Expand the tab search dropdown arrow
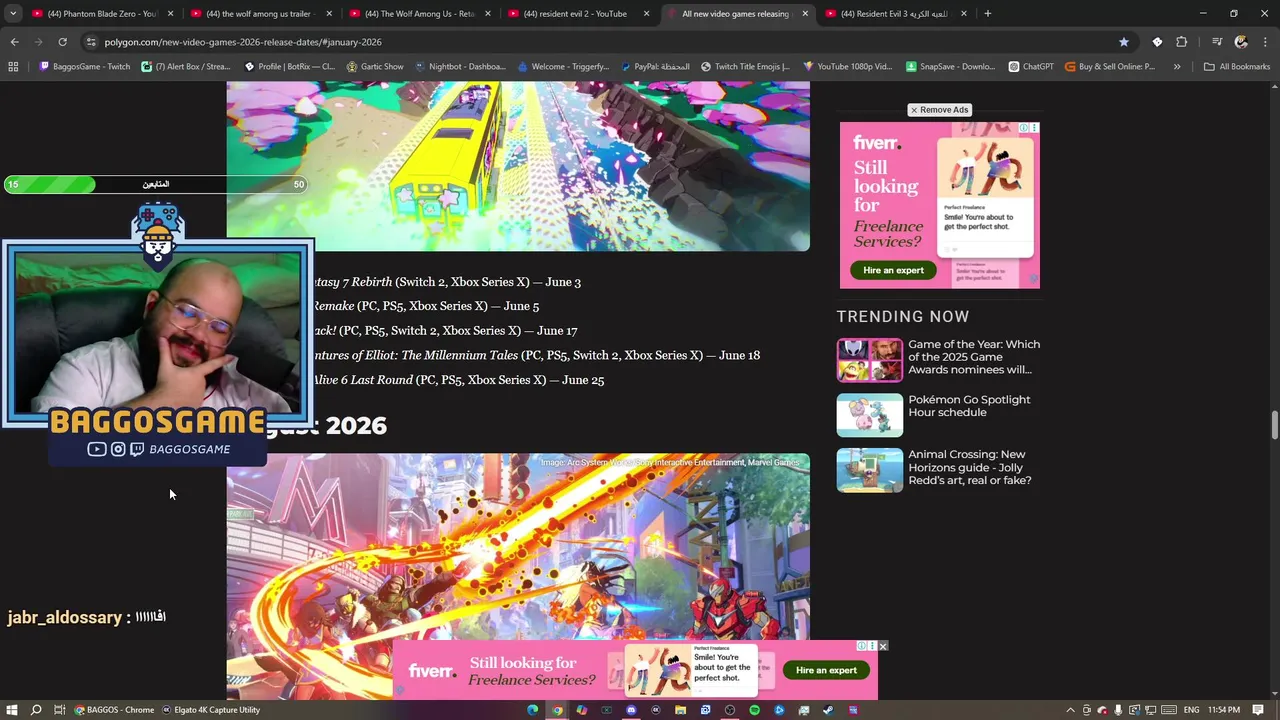The width and height of the screenshot is (1280, 720). point(13,14)
